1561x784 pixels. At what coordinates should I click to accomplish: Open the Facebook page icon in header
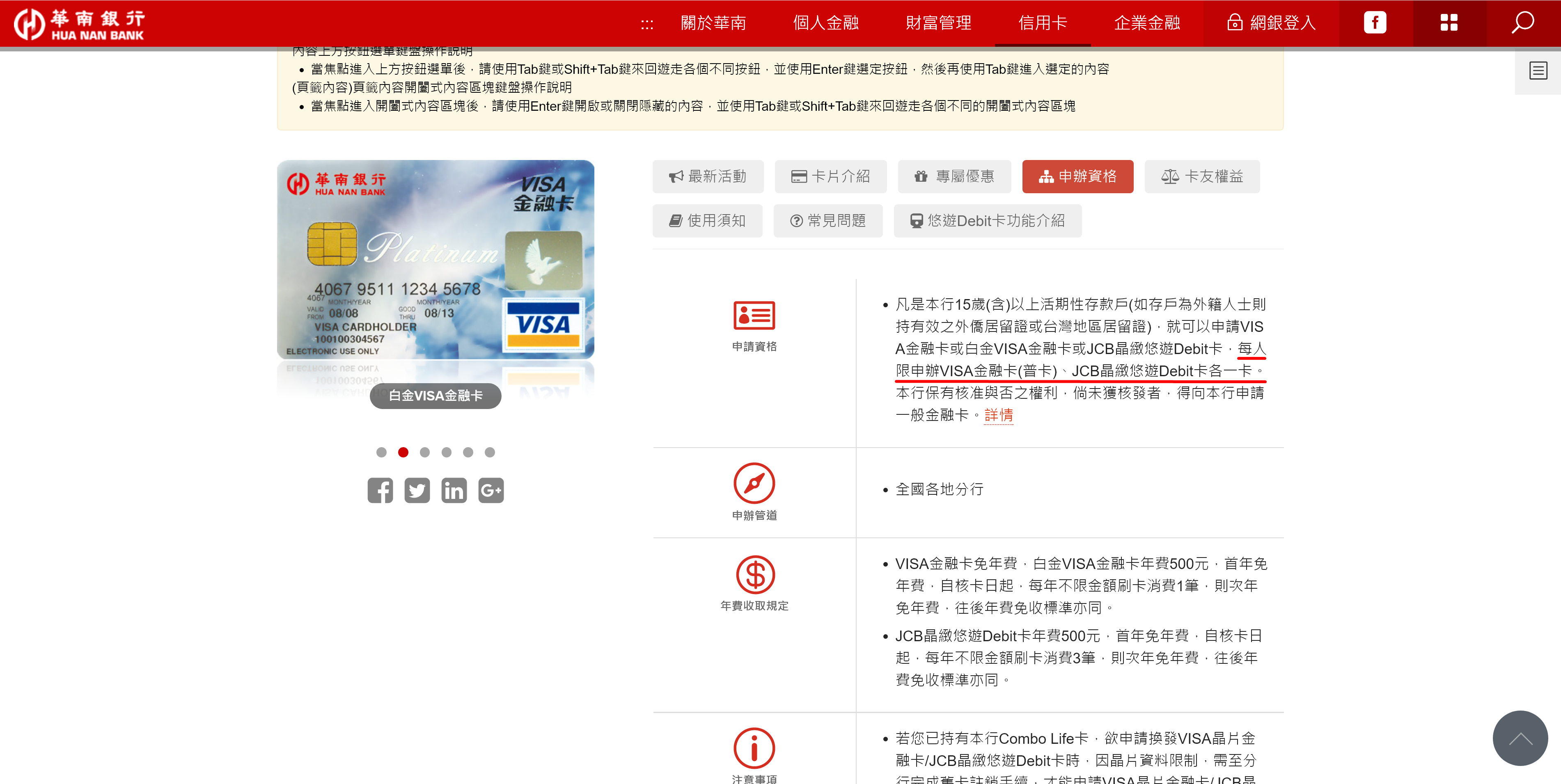click(x=1375, y=23)
